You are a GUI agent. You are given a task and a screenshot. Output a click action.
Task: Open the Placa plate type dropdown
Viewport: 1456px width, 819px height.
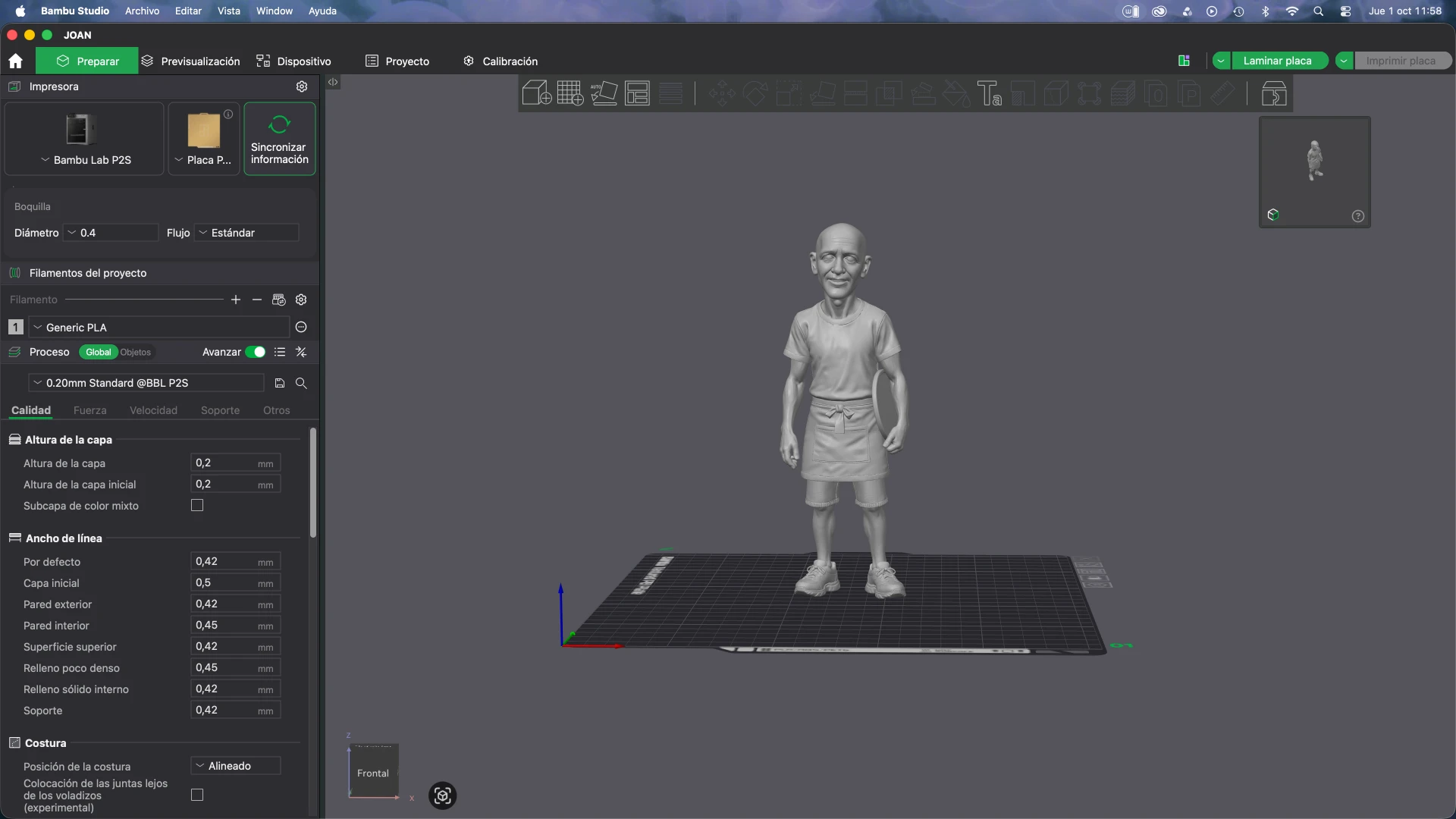click(203, 139)
